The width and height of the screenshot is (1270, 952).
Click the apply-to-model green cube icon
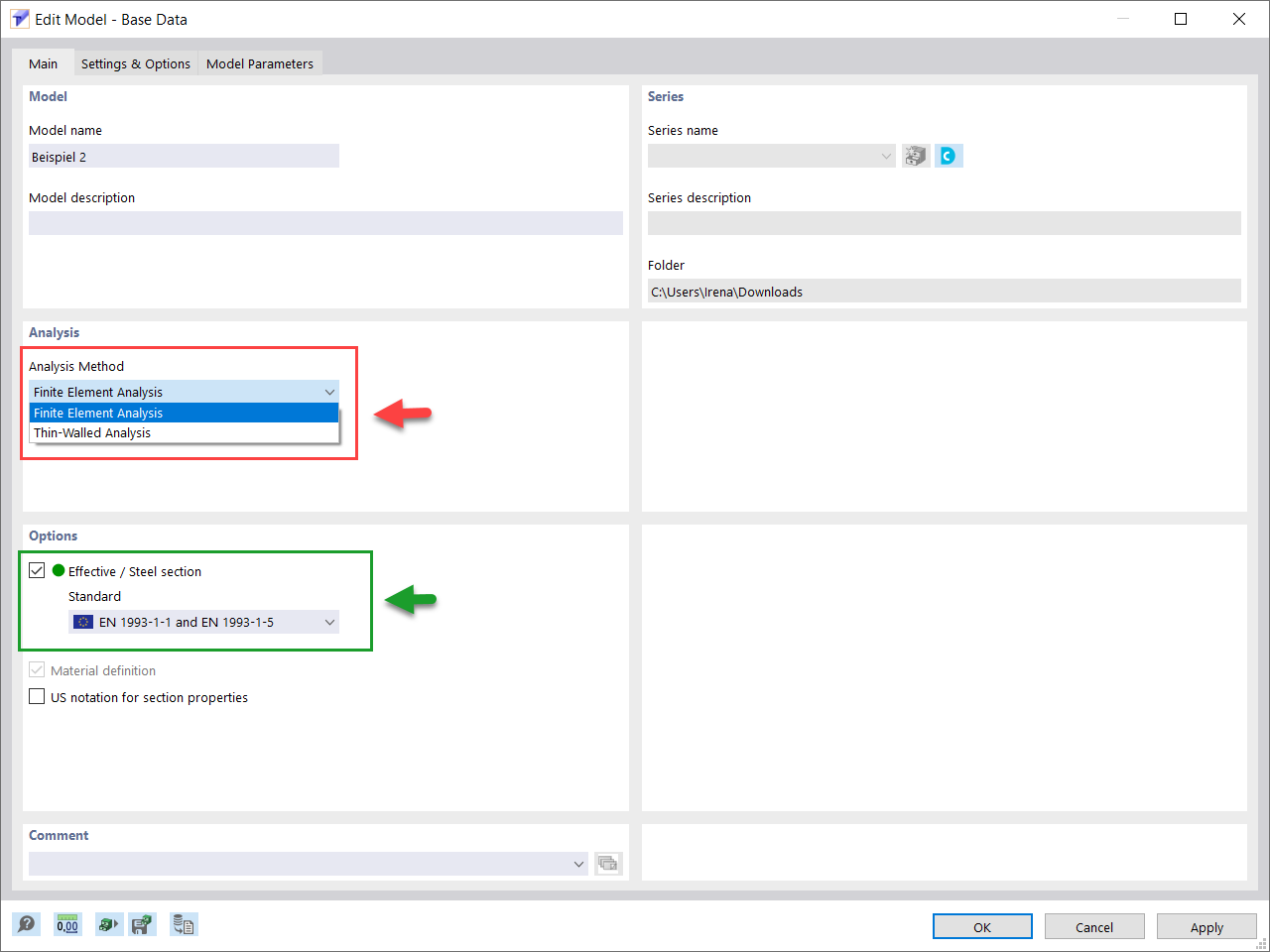tap(108, 923)
